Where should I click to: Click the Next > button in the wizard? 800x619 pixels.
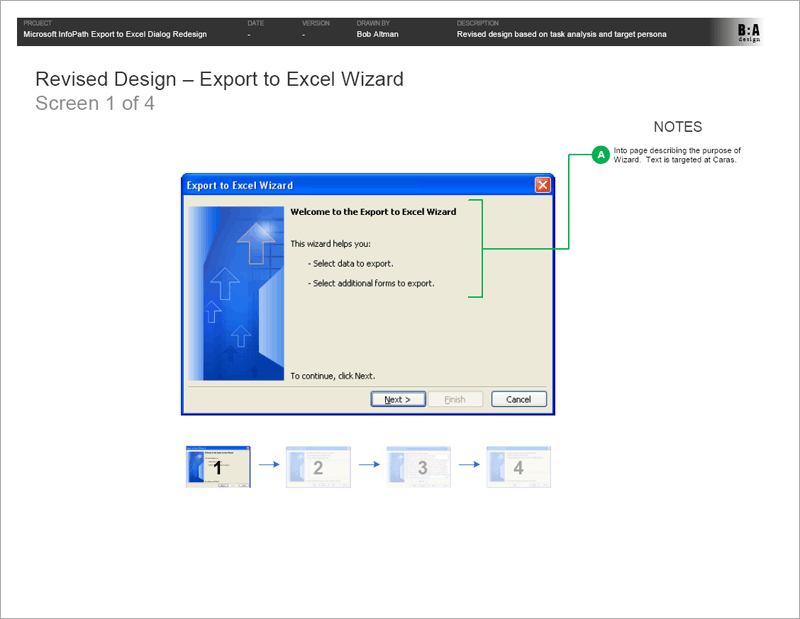(398, 399)
